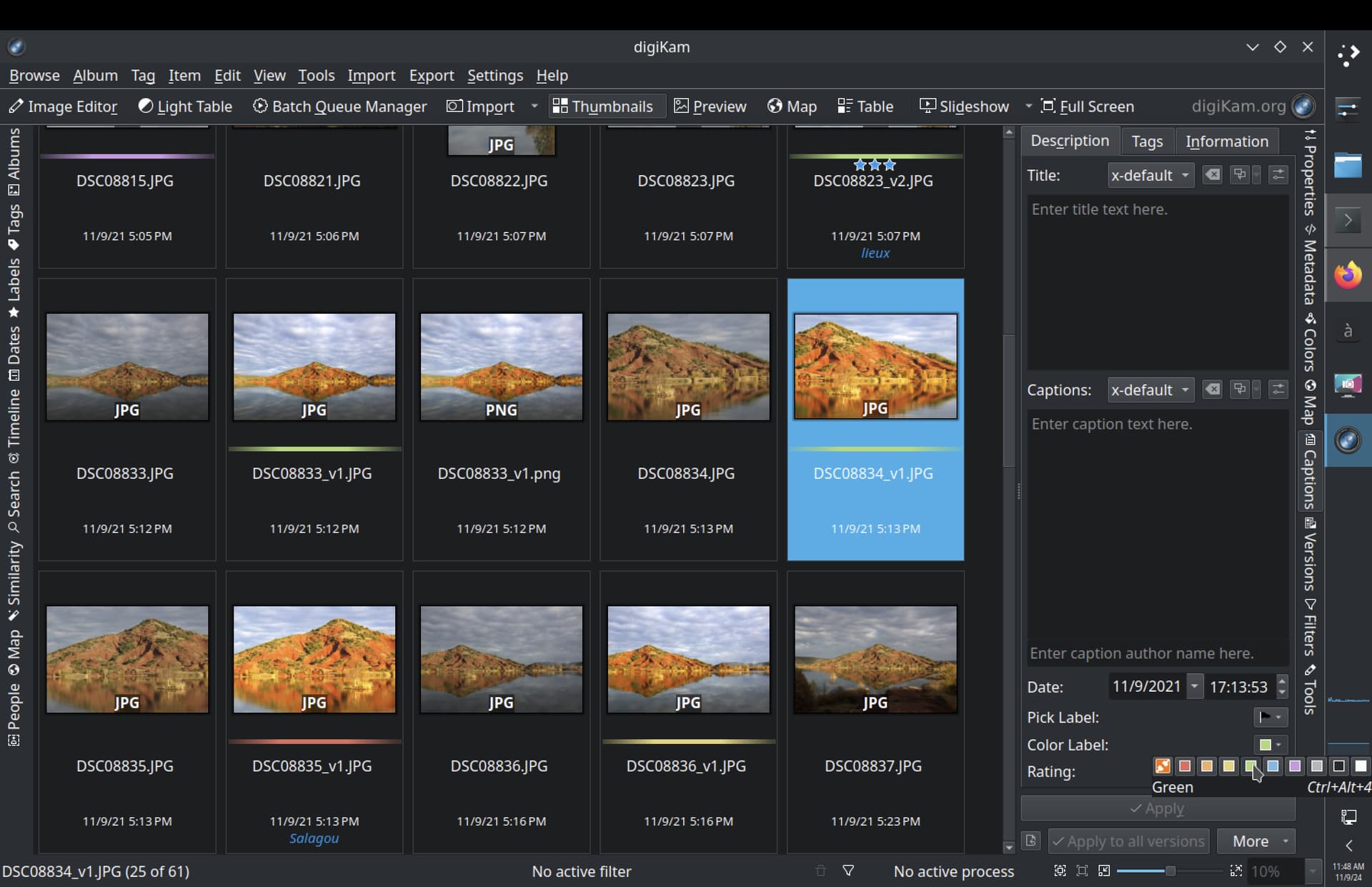Screen dimensions: 1372x887
Task: Switch to the Tags tab in right panel
Action: (x=1147, y=142)
